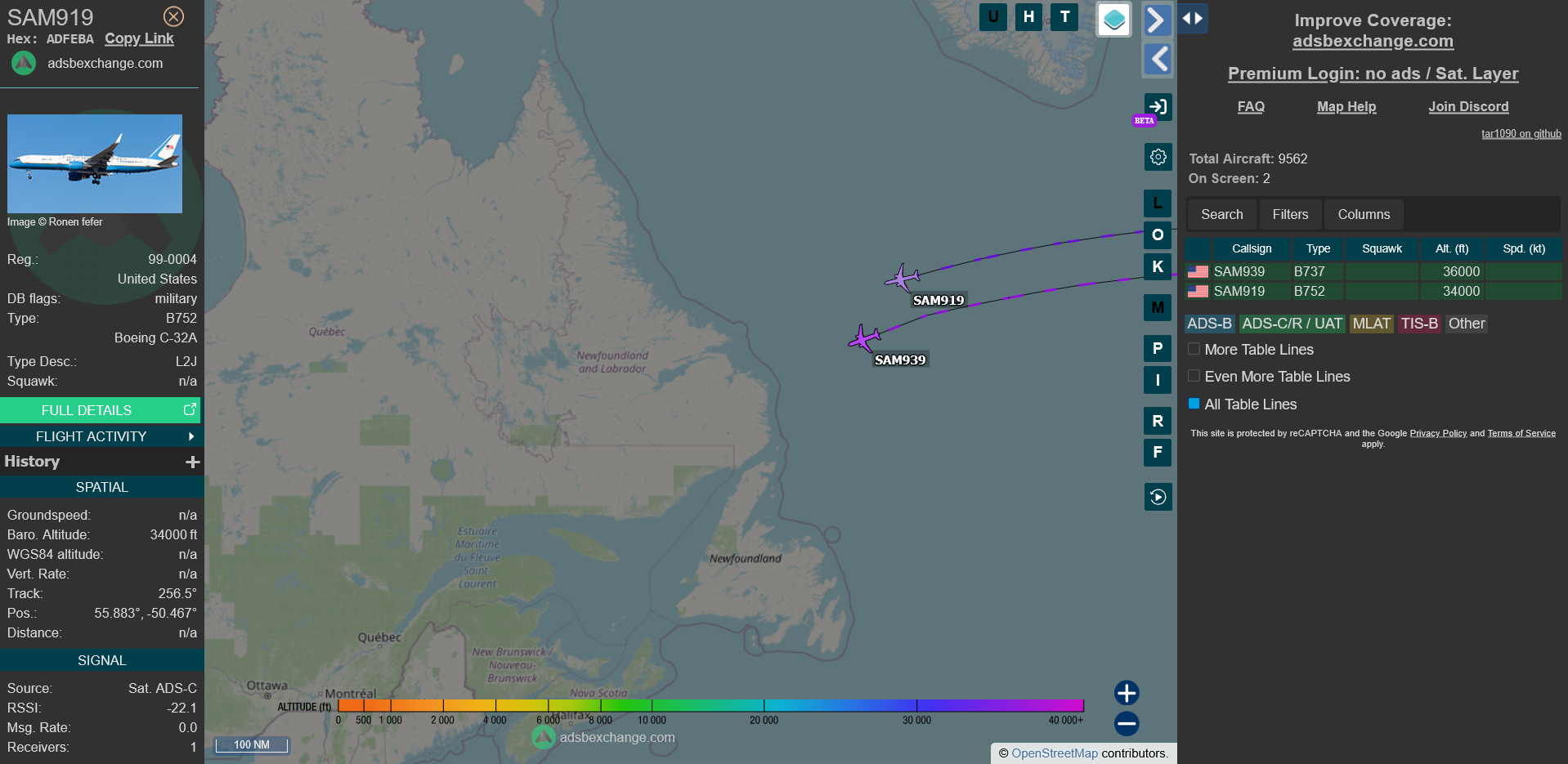Click the R map button
This screenshot has width=1568, height=764.
pos(1158,421)
